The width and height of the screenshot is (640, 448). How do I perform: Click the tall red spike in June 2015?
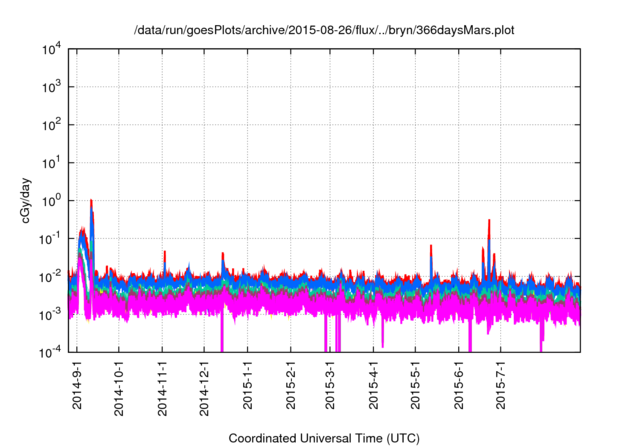(489, 222)
